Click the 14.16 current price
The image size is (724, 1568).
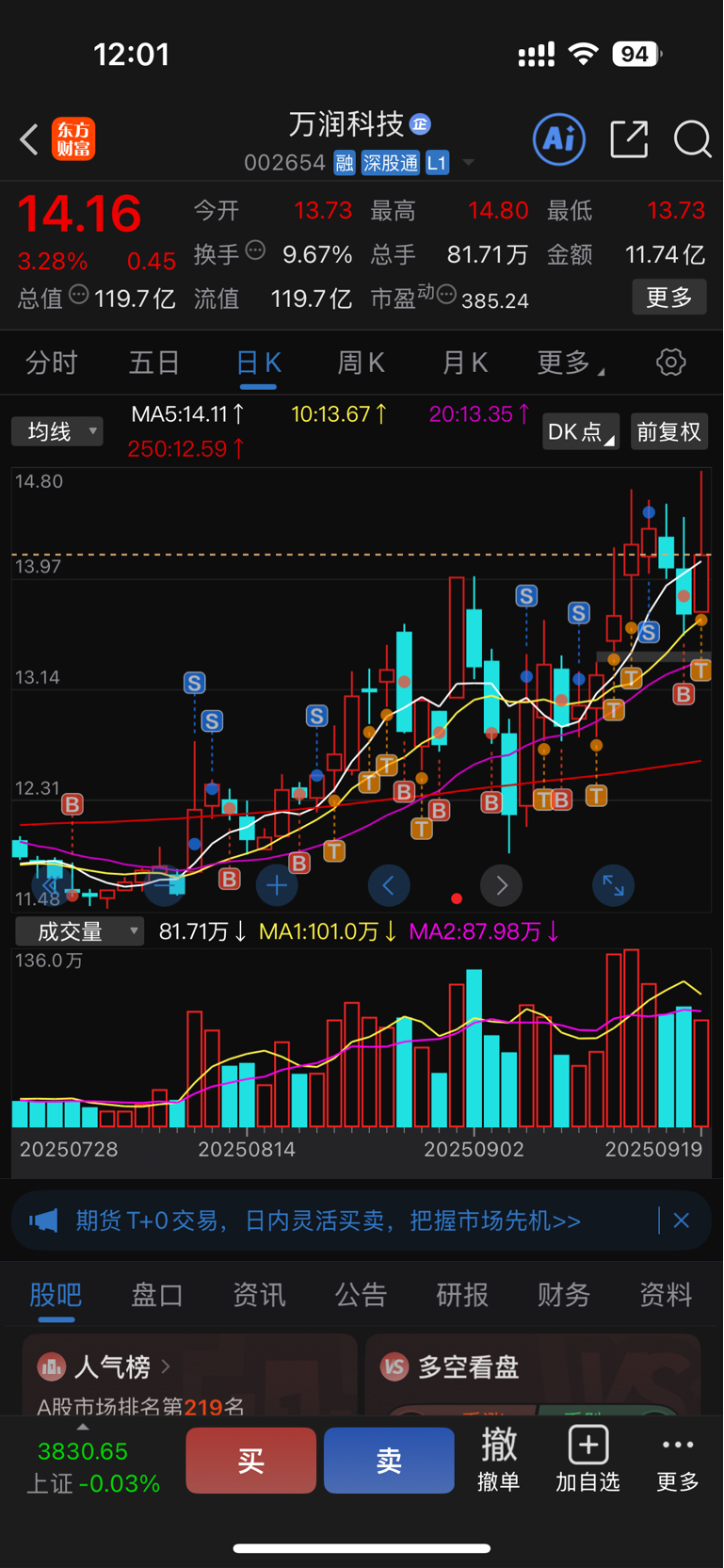point(79,213)
